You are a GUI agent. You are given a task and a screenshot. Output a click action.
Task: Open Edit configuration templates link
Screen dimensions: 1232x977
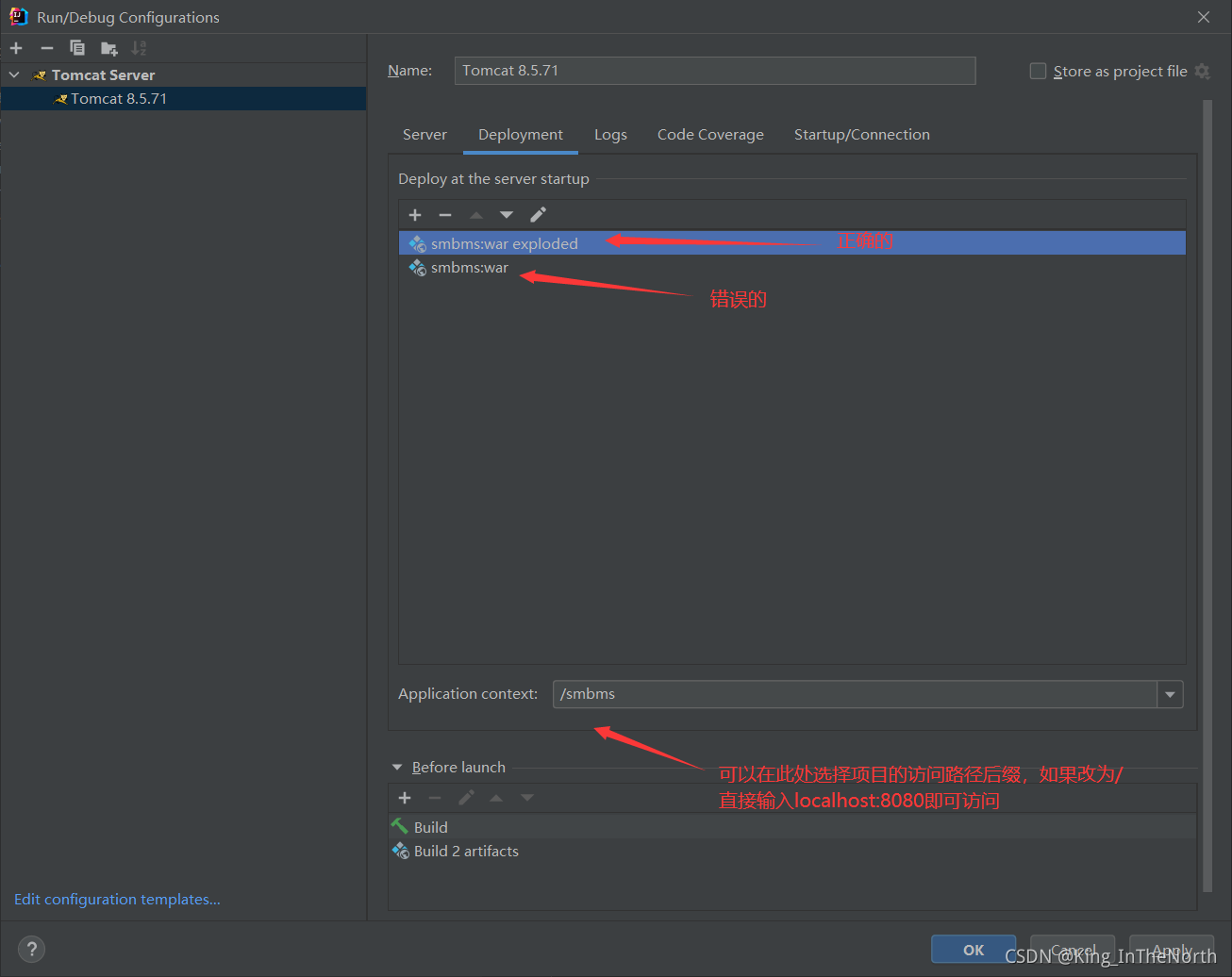click(117, 900)
